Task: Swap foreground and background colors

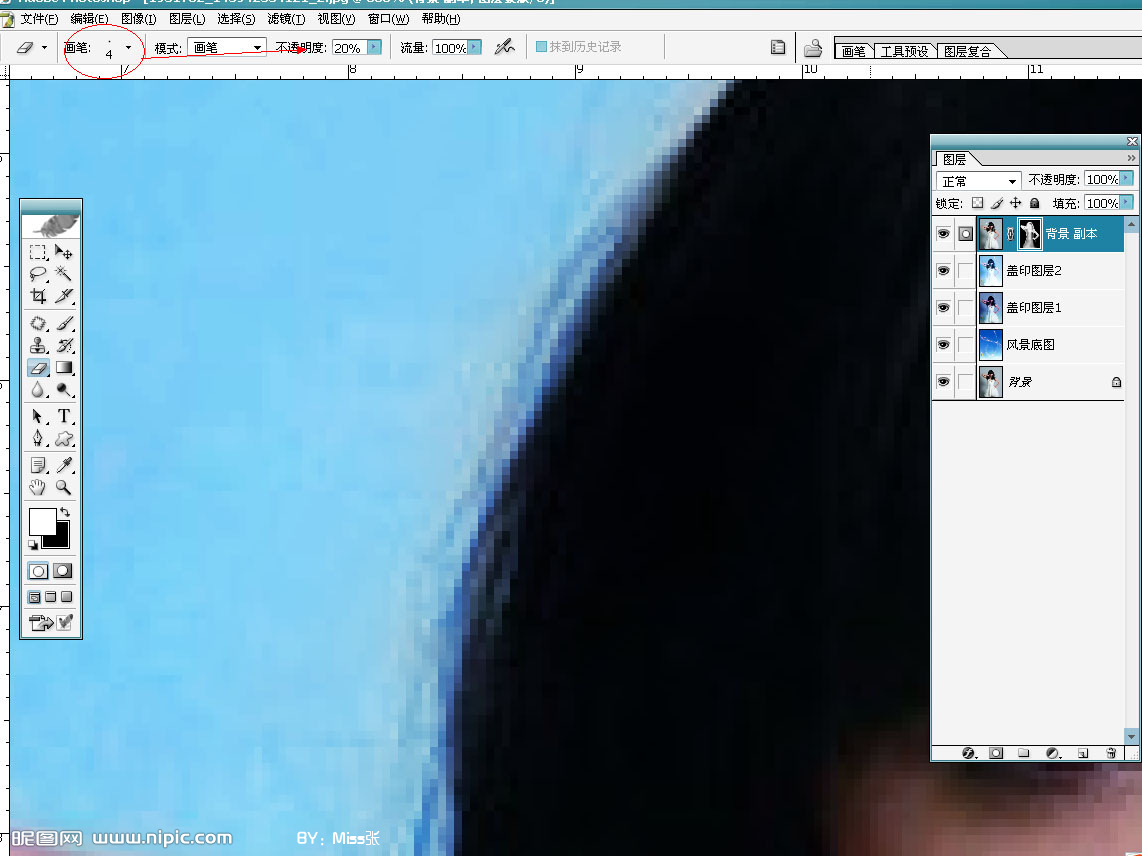Action: click(65, 512)
